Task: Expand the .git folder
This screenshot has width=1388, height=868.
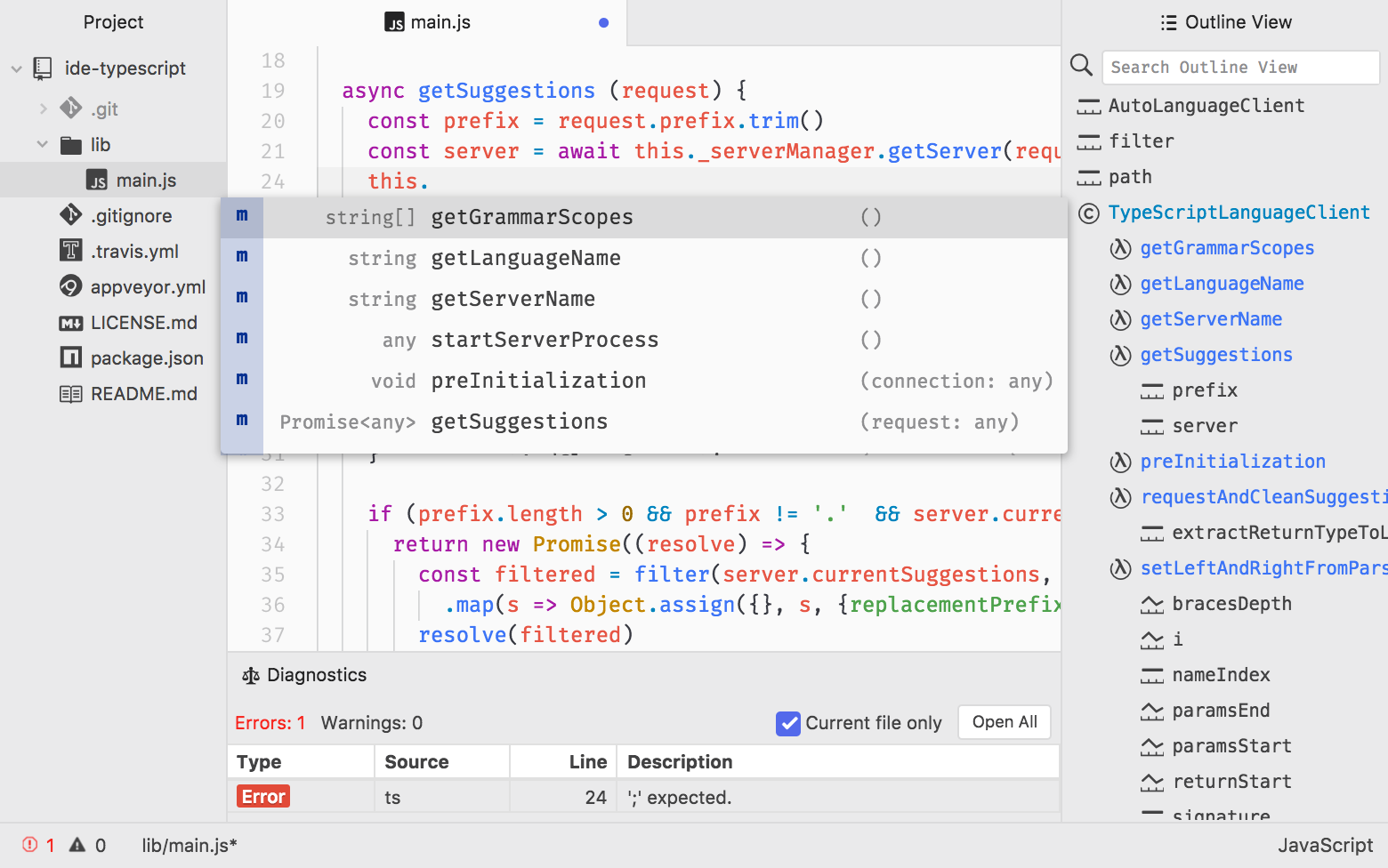Action: tap(43, 108)
